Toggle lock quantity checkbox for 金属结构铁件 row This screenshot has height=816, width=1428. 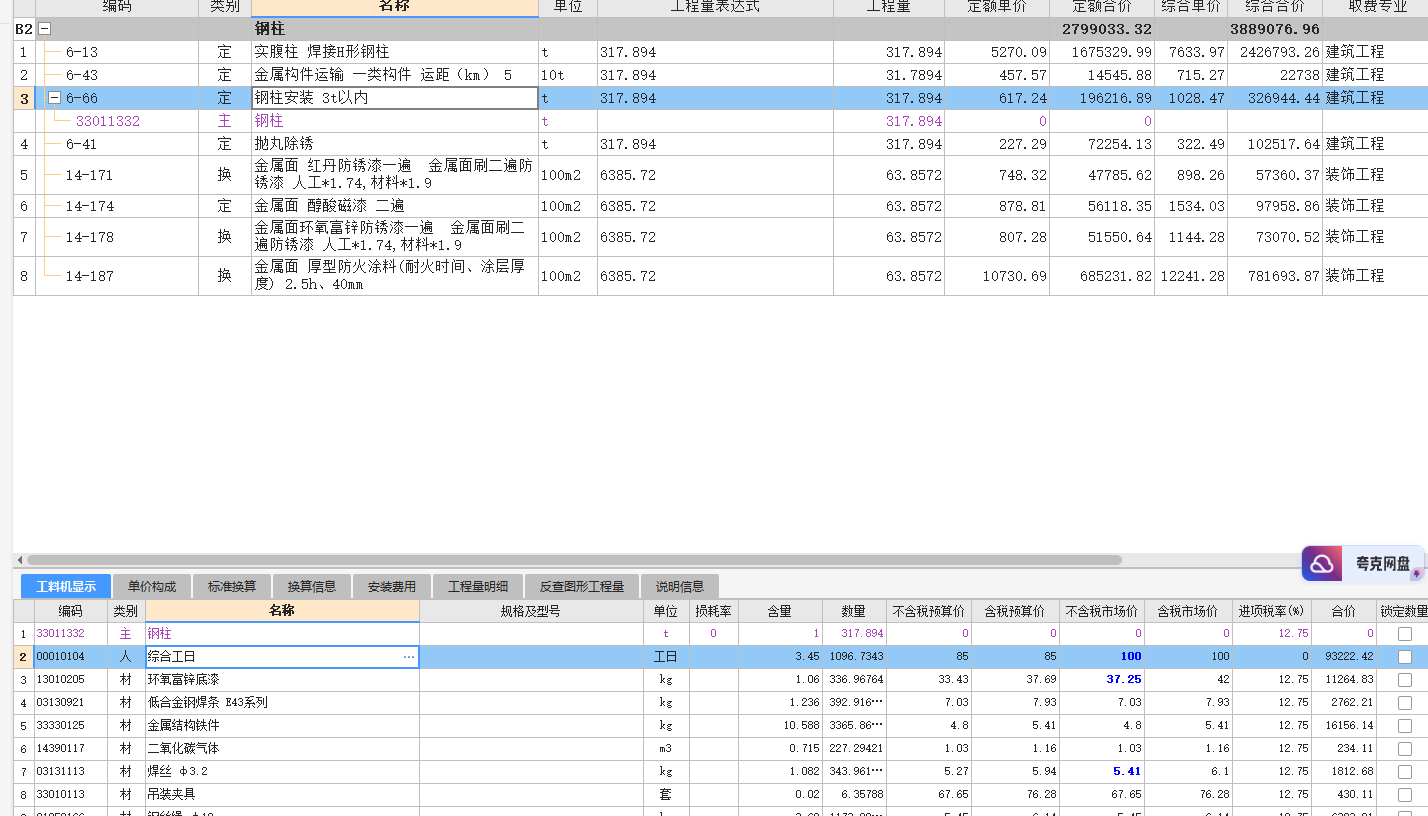tap(1405, 726)
